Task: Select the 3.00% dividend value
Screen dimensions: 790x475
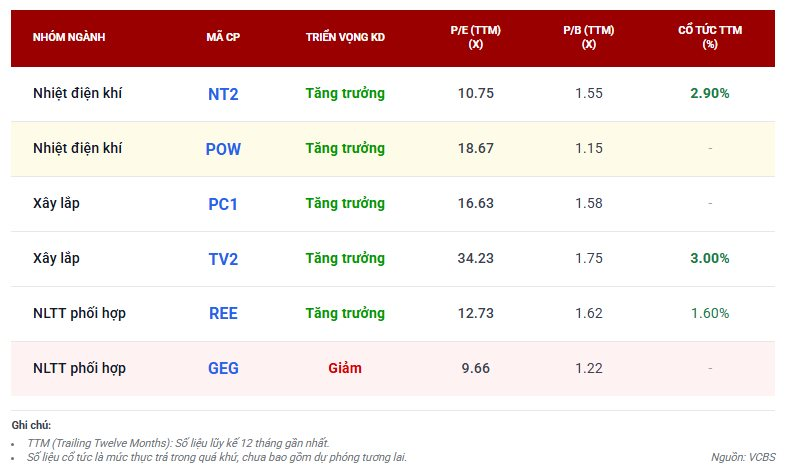Action: coord(710,258)
